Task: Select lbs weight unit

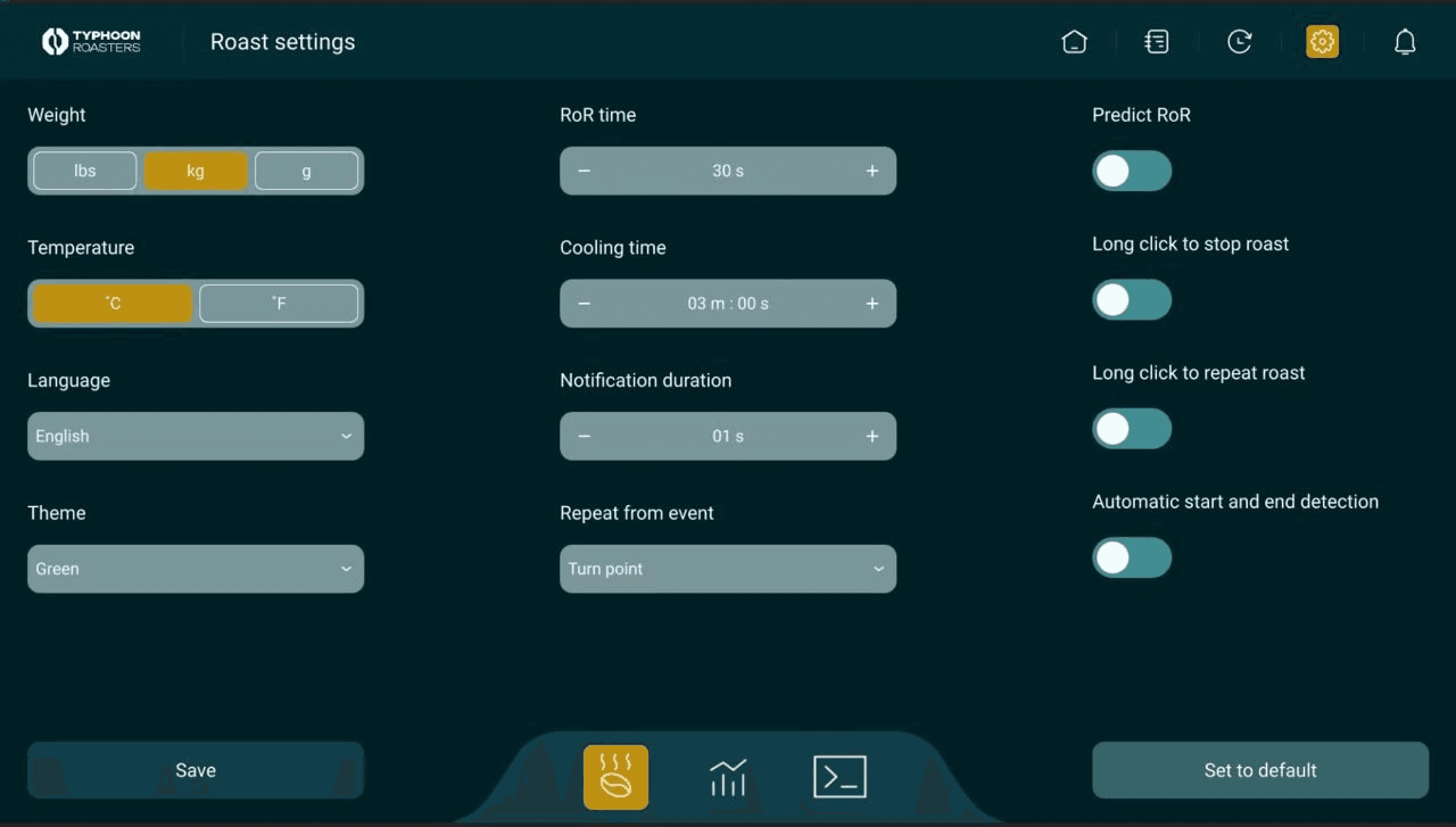Action: point(85,171)
